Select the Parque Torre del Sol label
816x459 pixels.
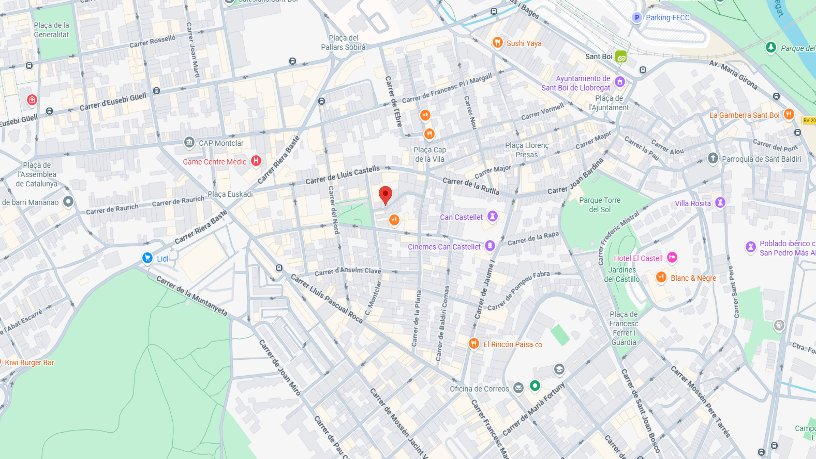click(600, 205)
